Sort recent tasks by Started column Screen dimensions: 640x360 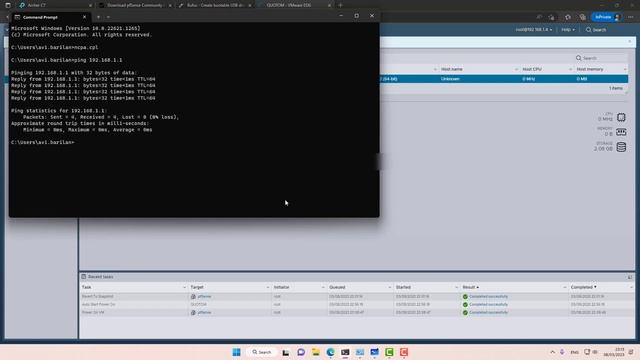(x=403, y=287)
